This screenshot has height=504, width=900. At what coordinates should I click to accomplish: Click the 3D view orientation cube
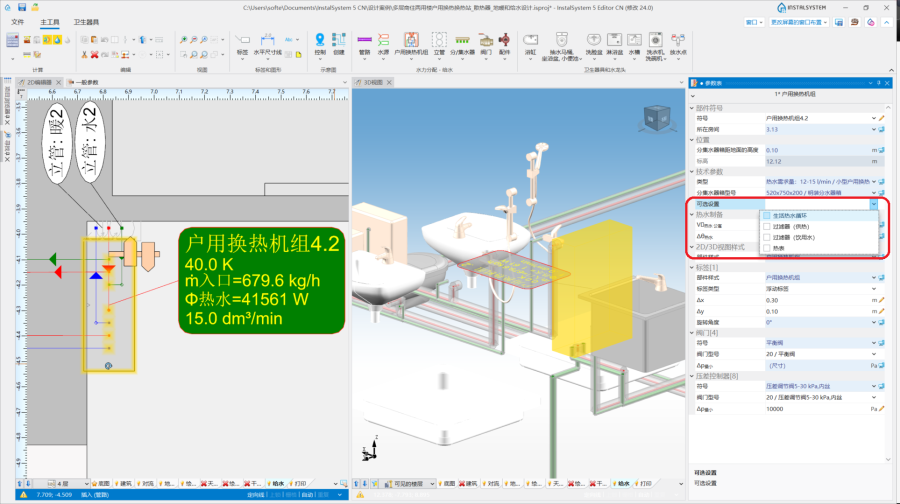click(657, 118)
